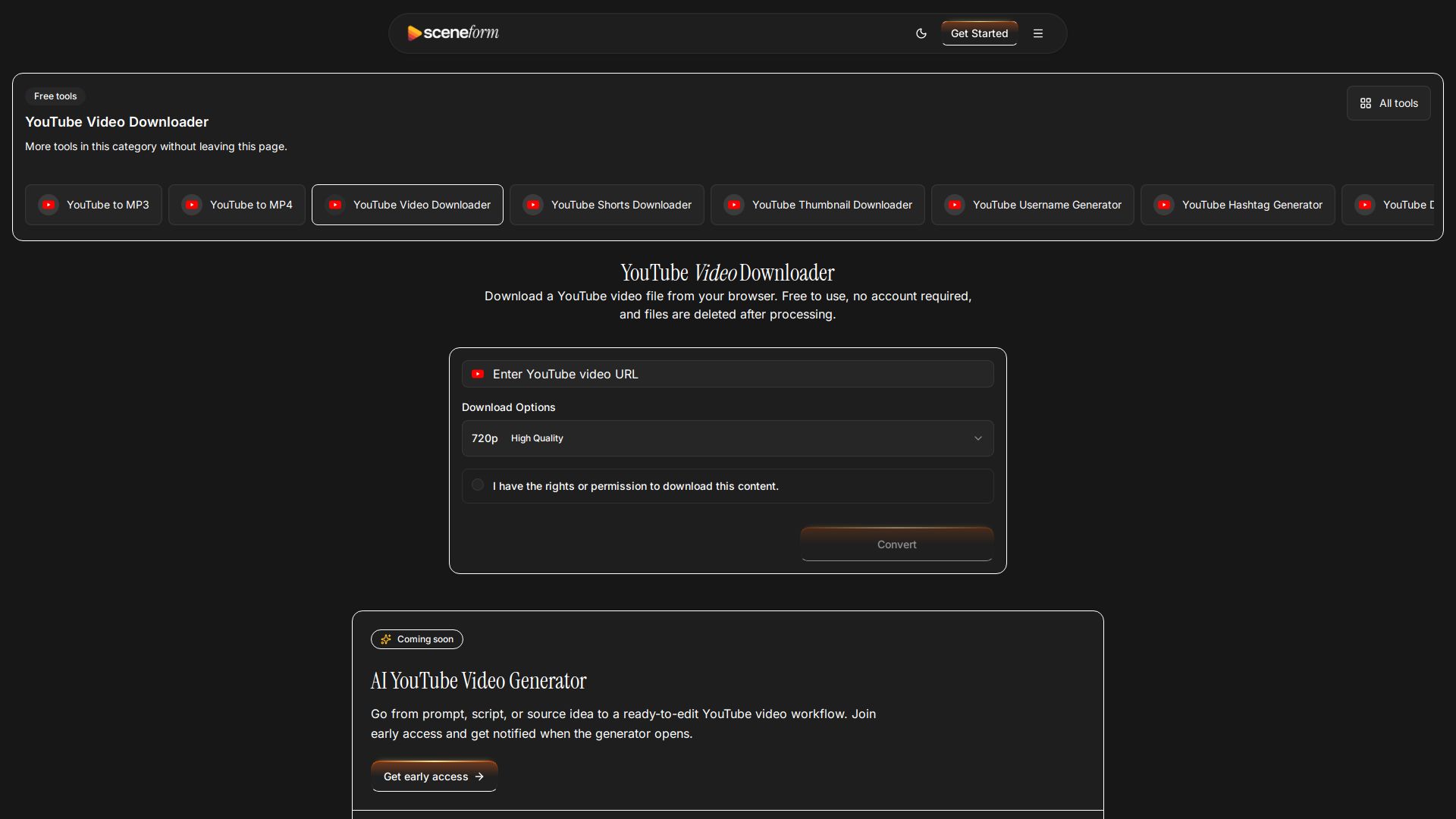This screenshot has width=1456, height=819.
Task: Open the Sceneform logo home link
Action: pos(453,33)
